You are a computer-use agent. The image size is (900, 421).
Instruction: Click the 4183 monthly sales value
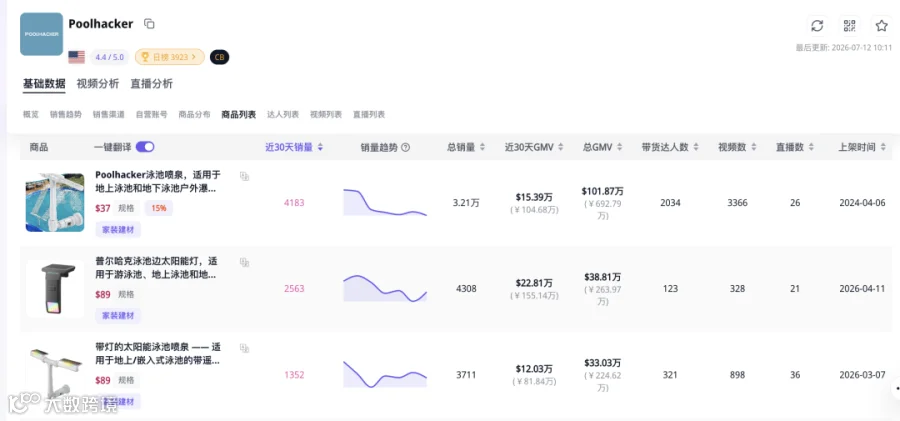[x=294, y=203]
